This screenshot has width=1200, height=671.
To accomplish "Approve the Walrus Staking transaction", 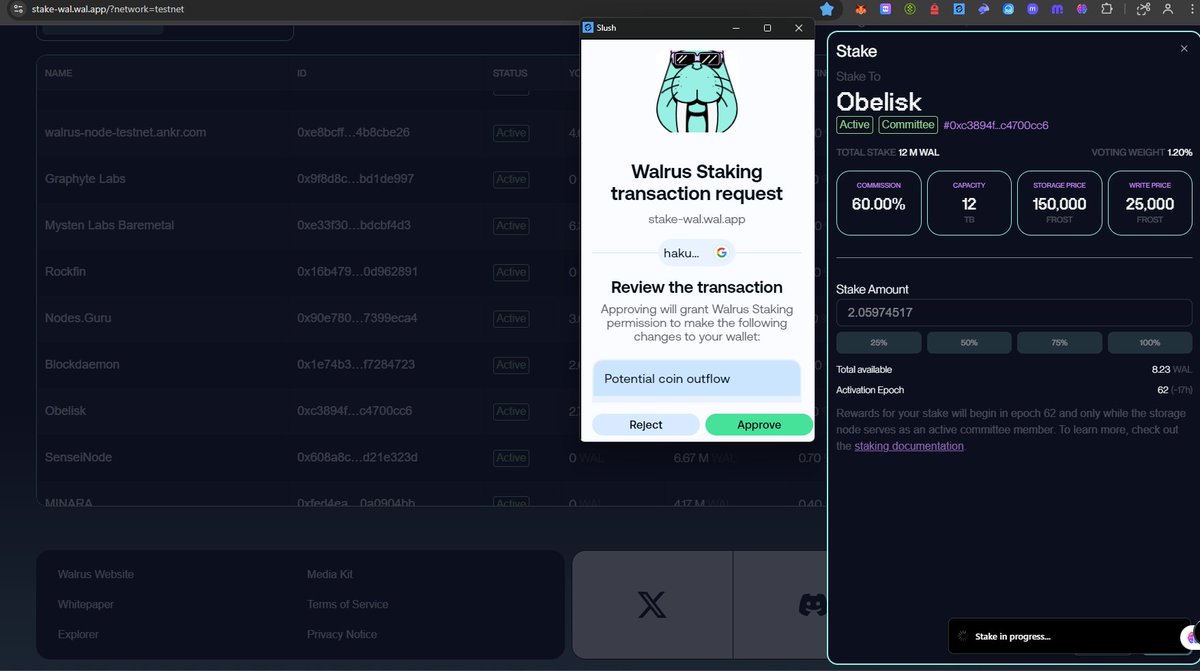I will [x=759, y=425].
